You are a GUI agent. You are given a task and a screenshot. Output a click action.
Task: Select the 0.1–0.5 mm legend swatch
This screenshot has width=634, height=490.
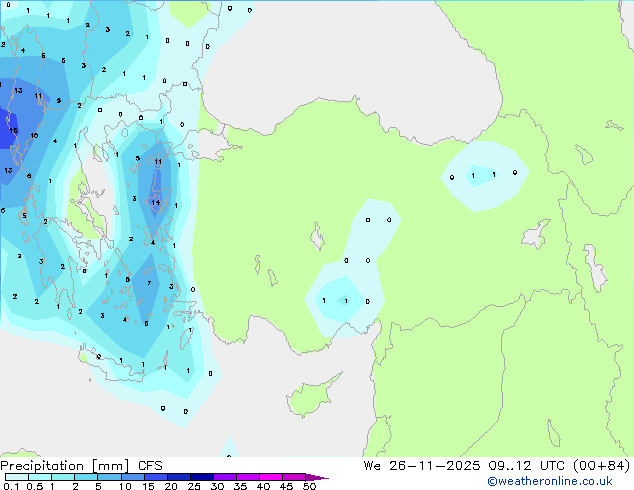point(17,477)
